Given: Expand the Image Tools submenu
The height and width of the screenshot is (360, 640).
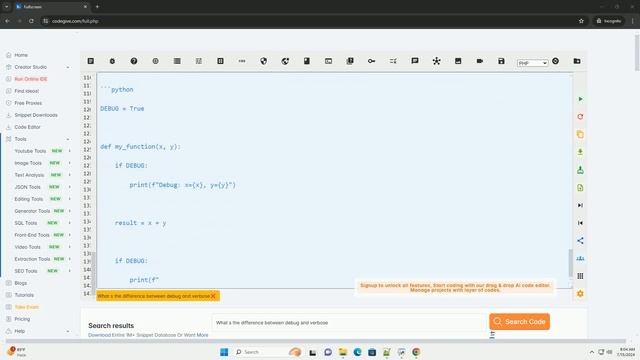Looking at the screenshot, I should point(69,163).
